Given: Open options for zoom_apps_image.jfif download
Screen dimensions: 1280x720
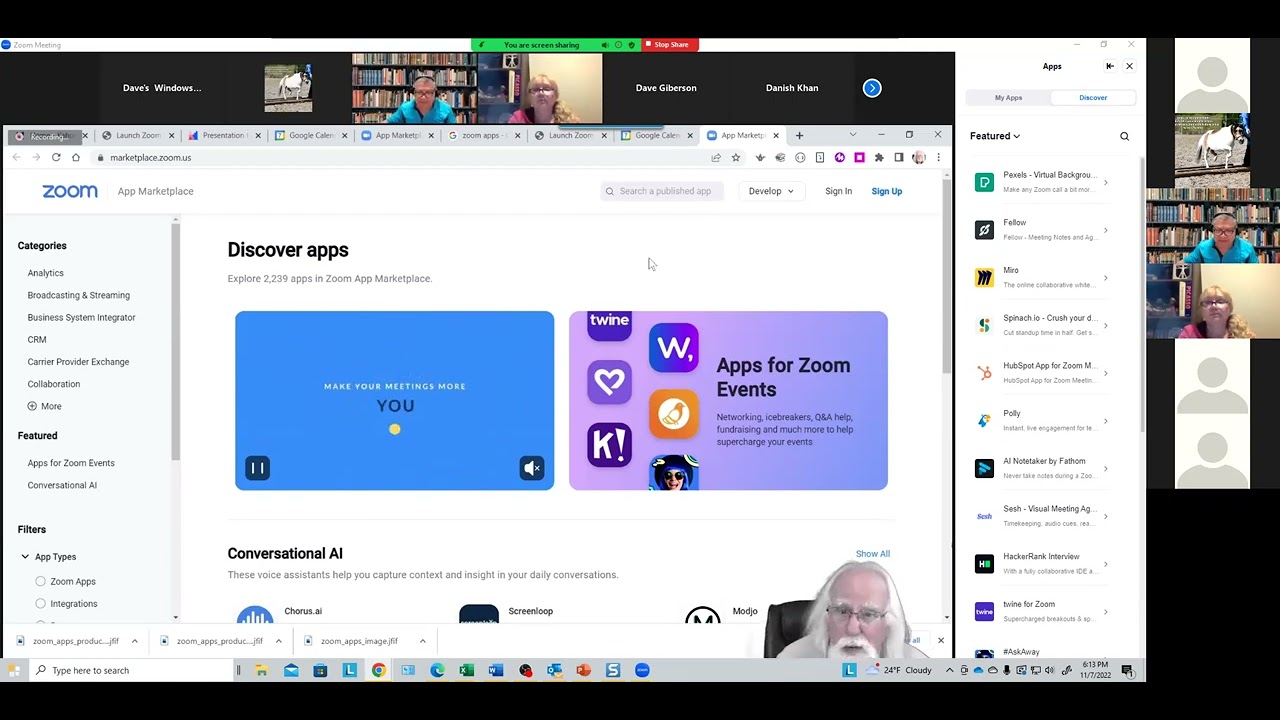Looking at the screenshot, I should pyautogui.click(x=422, y=641).
